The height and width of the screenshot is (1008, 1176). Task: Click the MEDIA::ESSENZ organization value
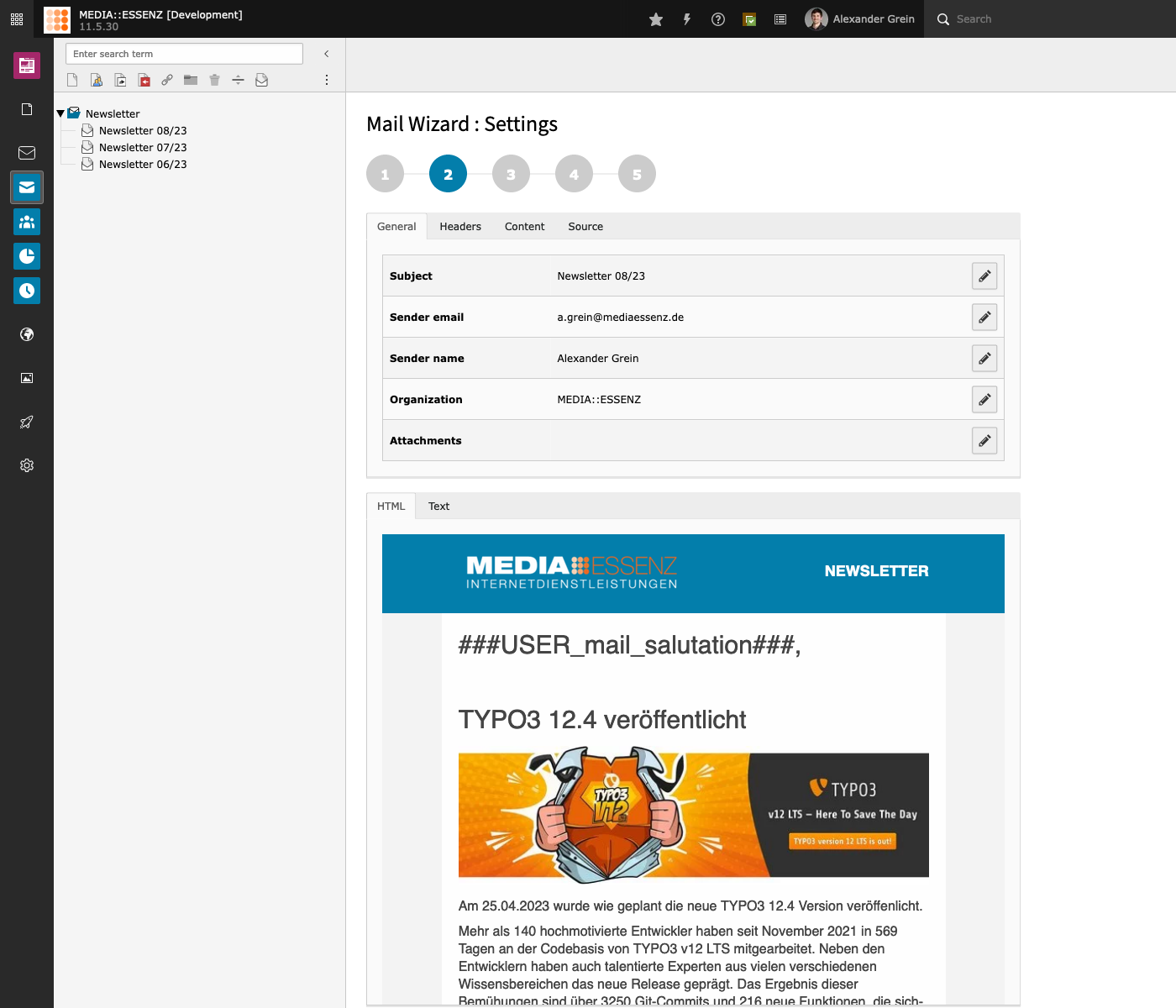tap(599, 399)
